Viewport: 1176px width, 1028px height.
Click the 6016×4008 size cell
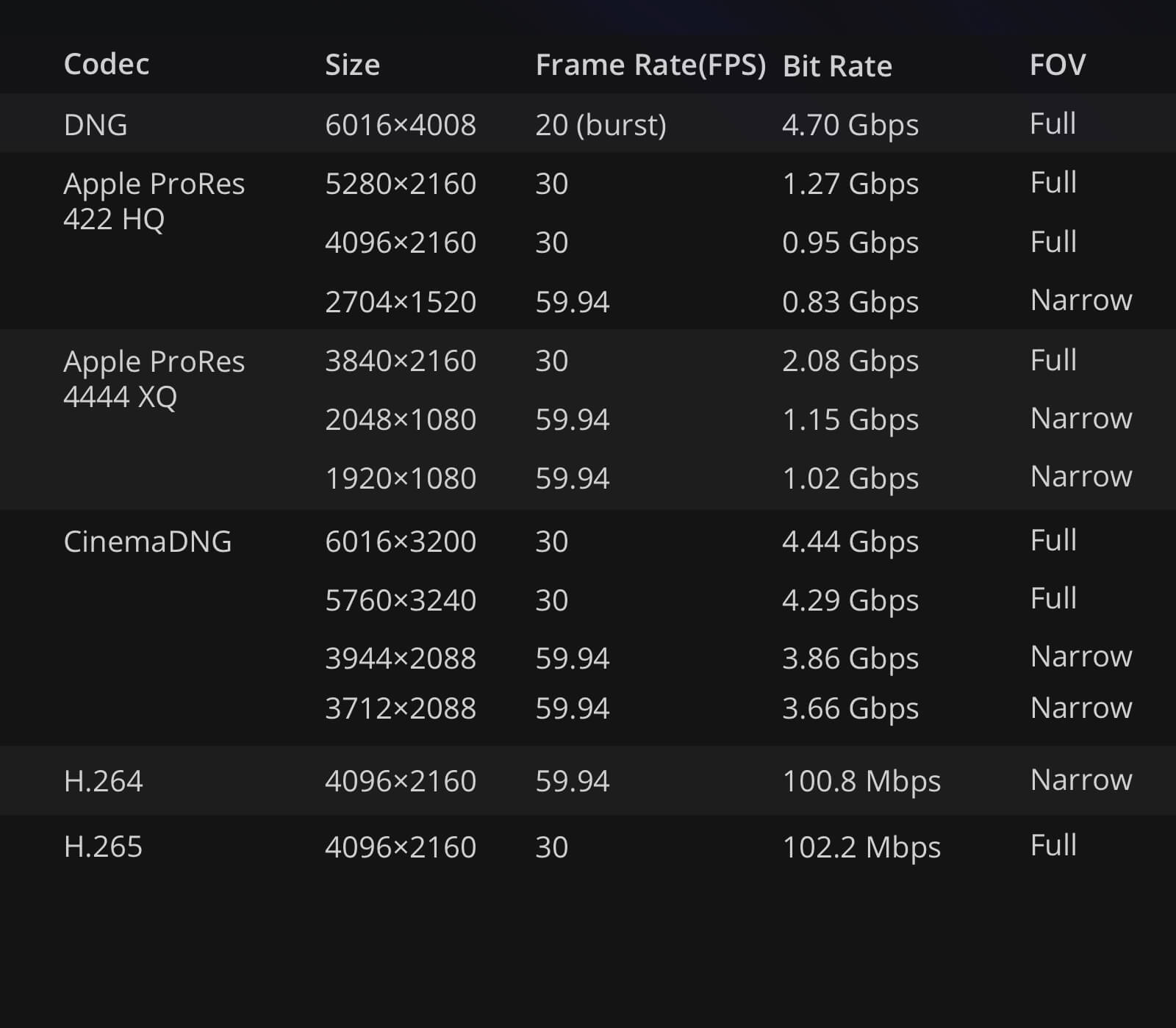click(x=401, y=125)
